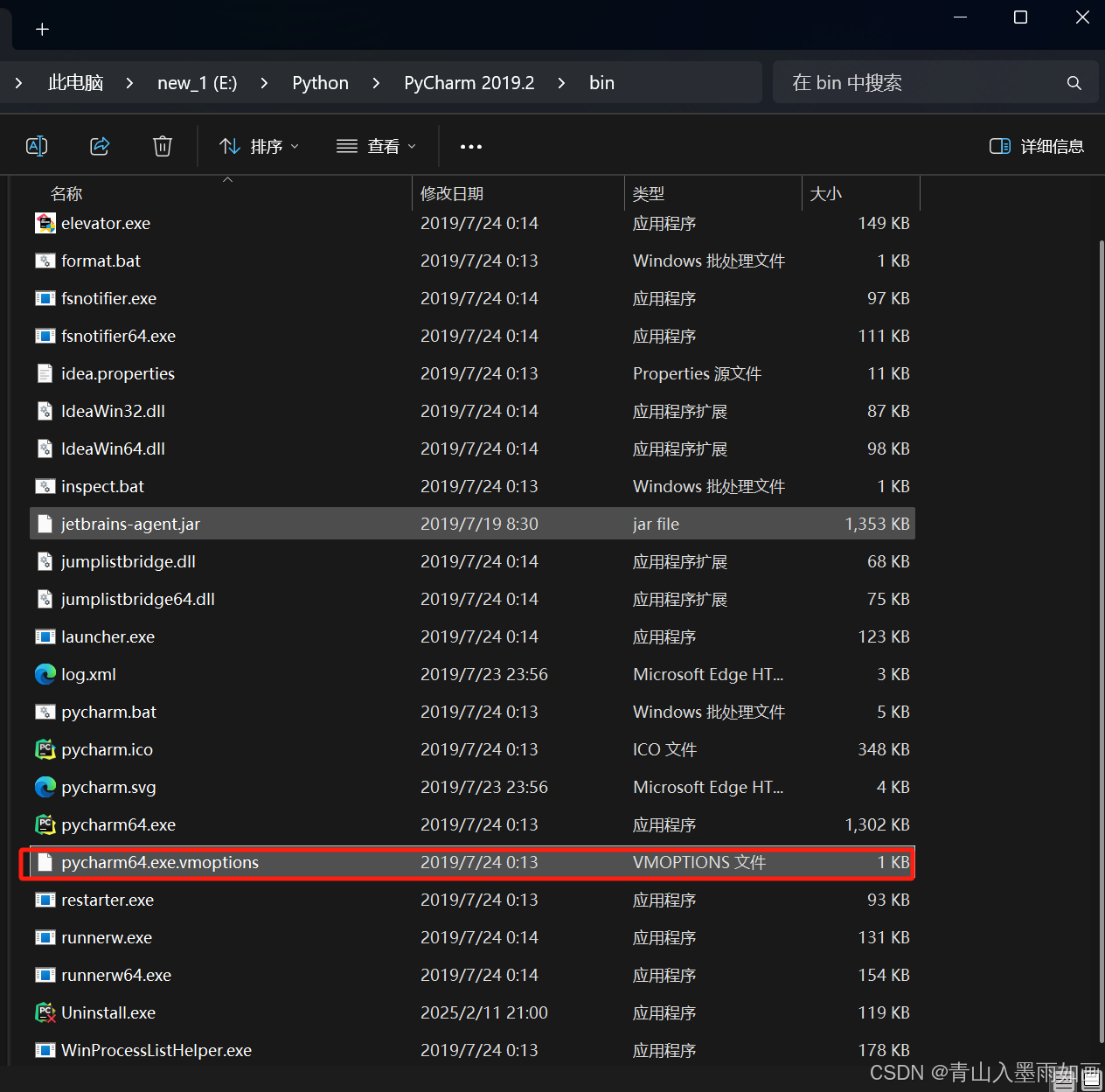Select the restarter.exe file name
1105x1092 pixels.
coord(108,900)
